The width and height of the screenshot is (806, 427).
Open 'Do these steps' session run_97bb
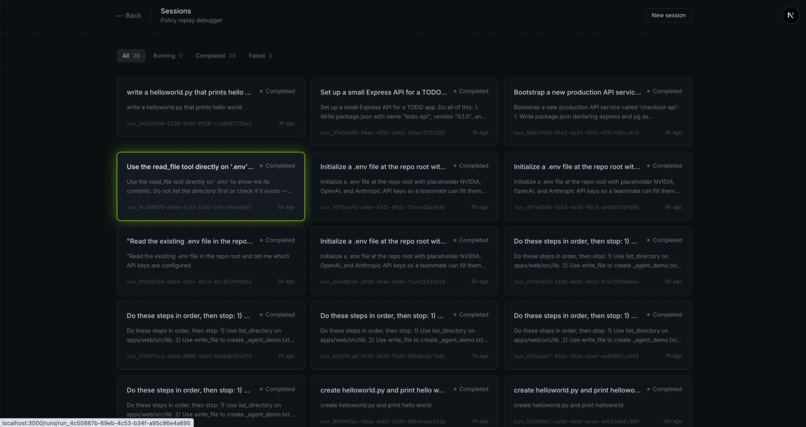click(x=211, y=336)
